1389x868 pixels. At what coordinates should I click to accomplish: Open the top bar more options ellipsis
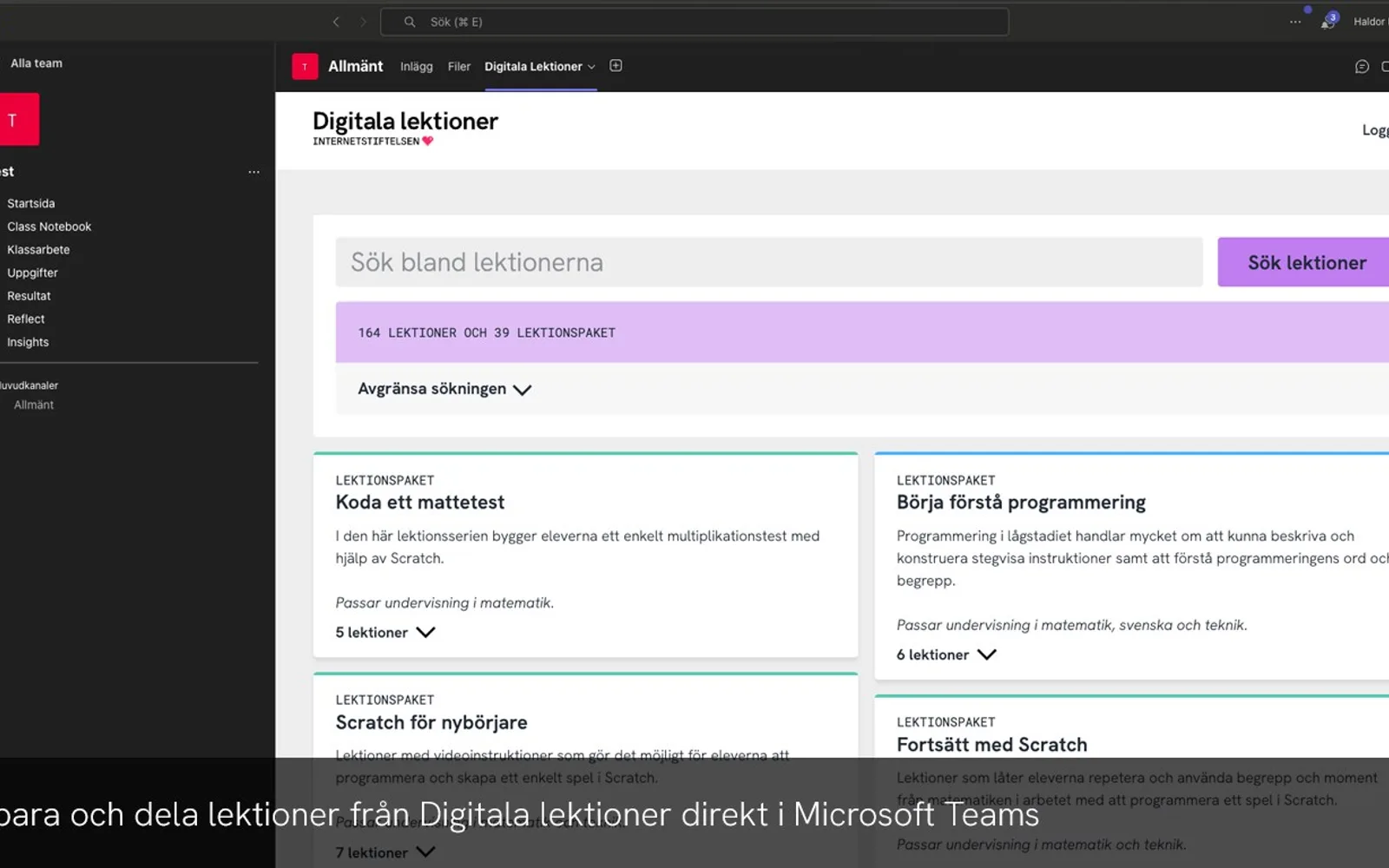(1295, 22)
